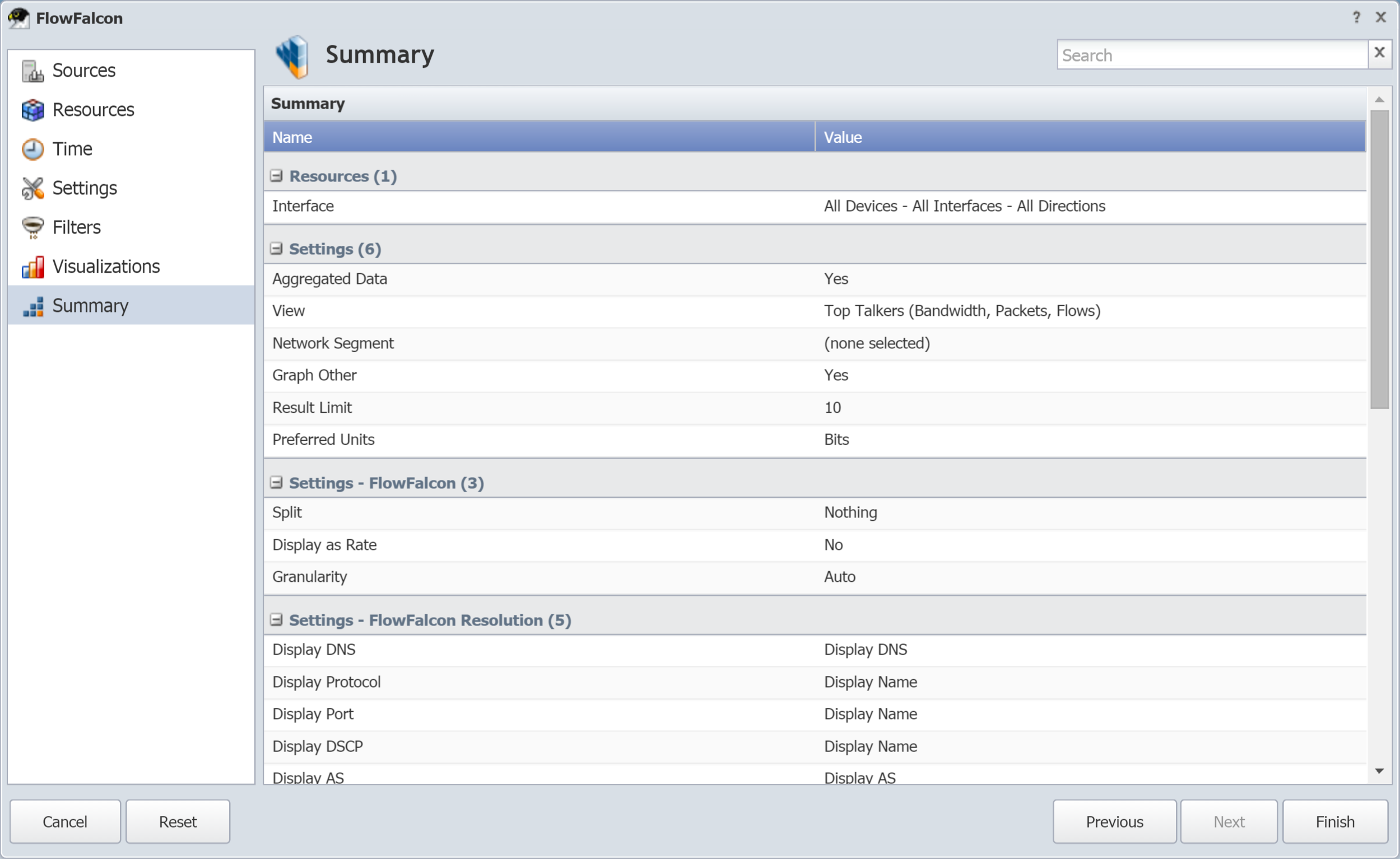
Task: Select the Display Protocol row
Action: [815, 682]
